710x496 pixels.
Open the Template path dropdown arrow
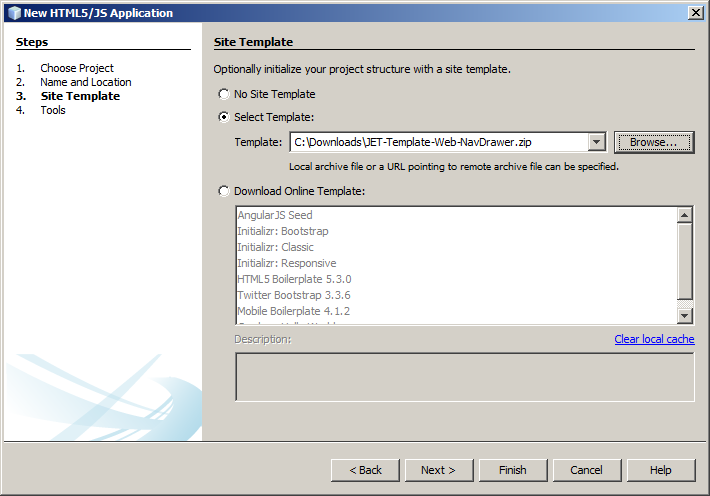pos(597,142)
